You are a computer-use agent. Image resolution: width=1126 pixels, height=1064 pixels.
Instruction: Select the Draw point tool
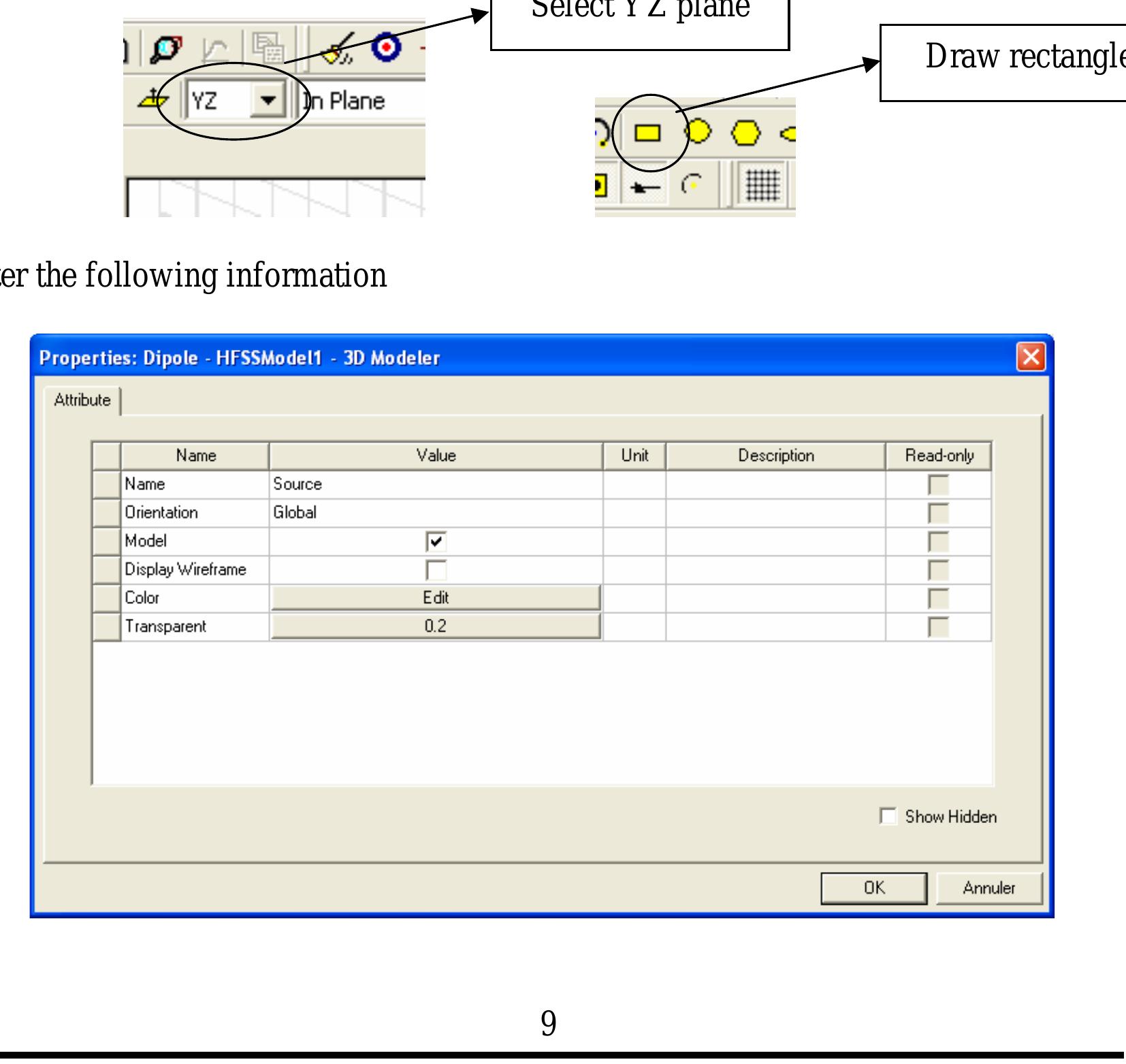tap(645, 189)
